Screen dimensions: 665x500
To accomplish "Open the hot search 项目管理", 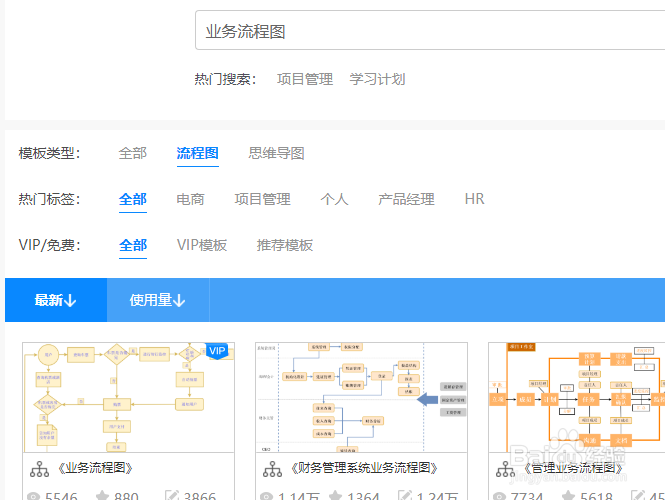I will (x=305, y=79).
